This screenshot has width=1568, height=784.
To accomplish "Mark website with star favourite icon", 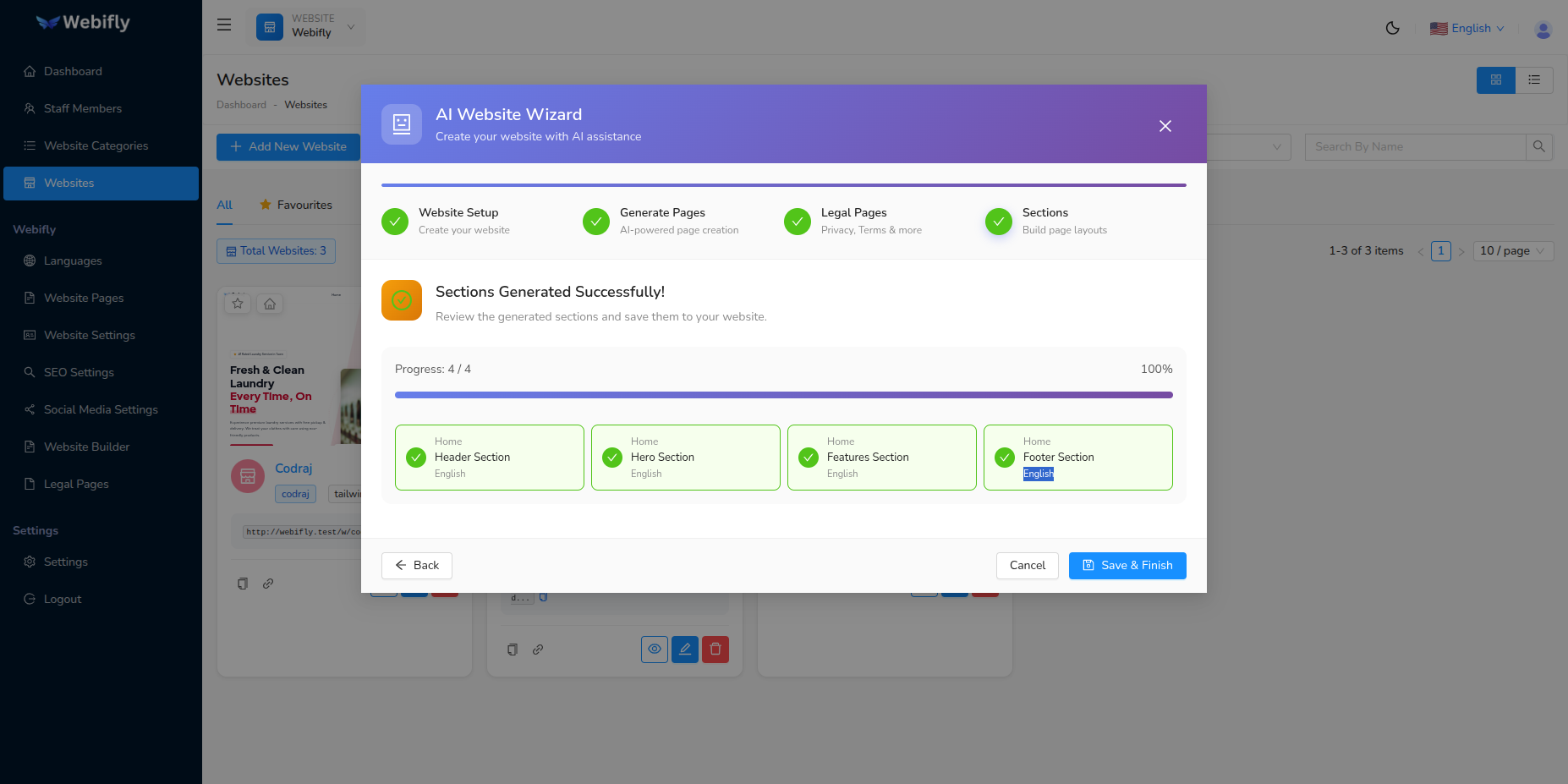I will coord(238,304).
